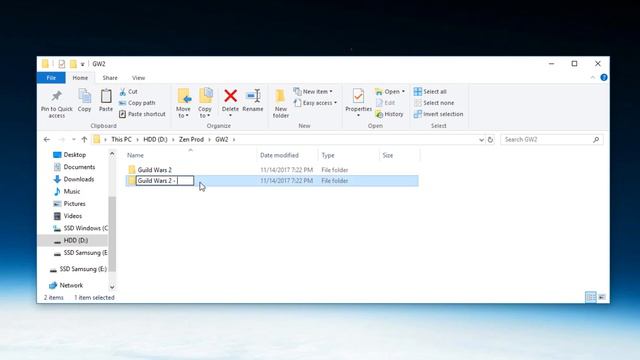
Task: Click the Copy ribbon icon
Action: 84,96
